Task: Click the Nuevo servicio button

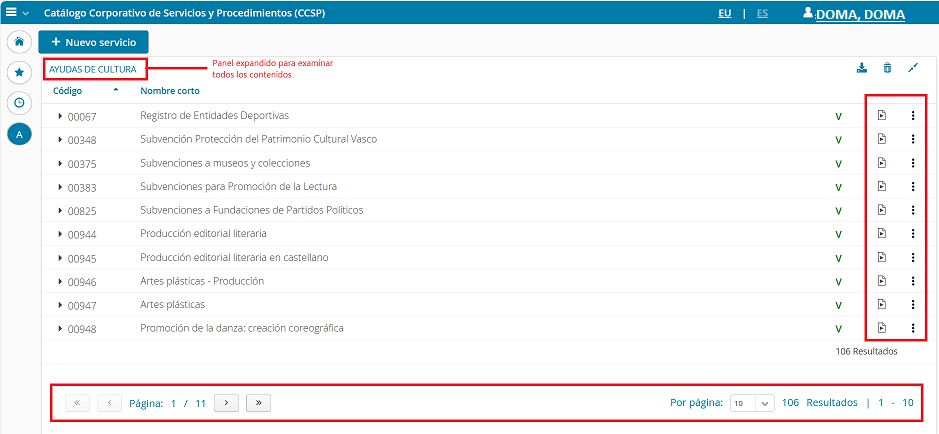Action: click(x=94, y=43)
